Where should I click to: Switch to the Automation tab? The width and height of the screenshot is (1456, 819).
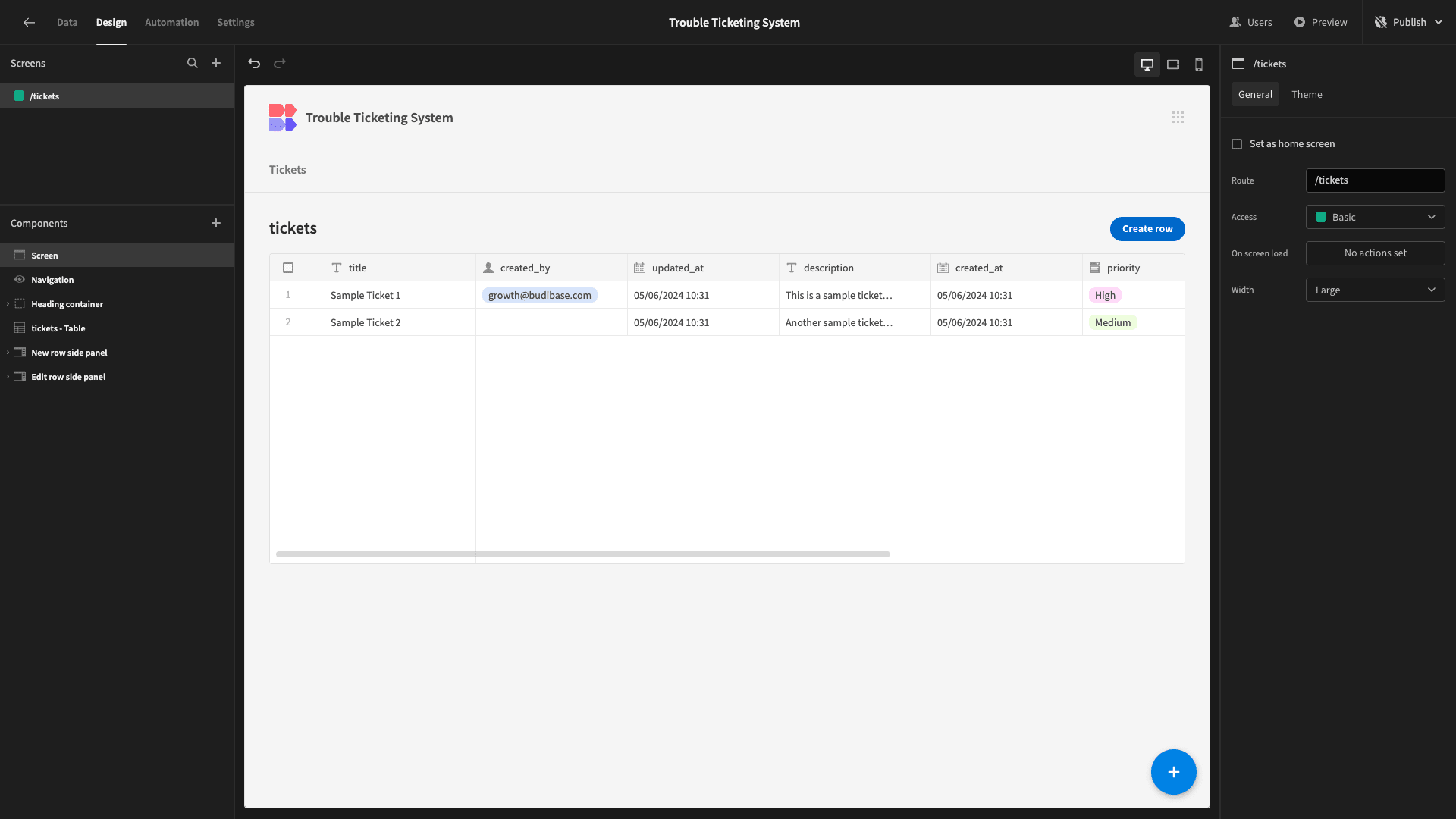(x=172, y=23)
